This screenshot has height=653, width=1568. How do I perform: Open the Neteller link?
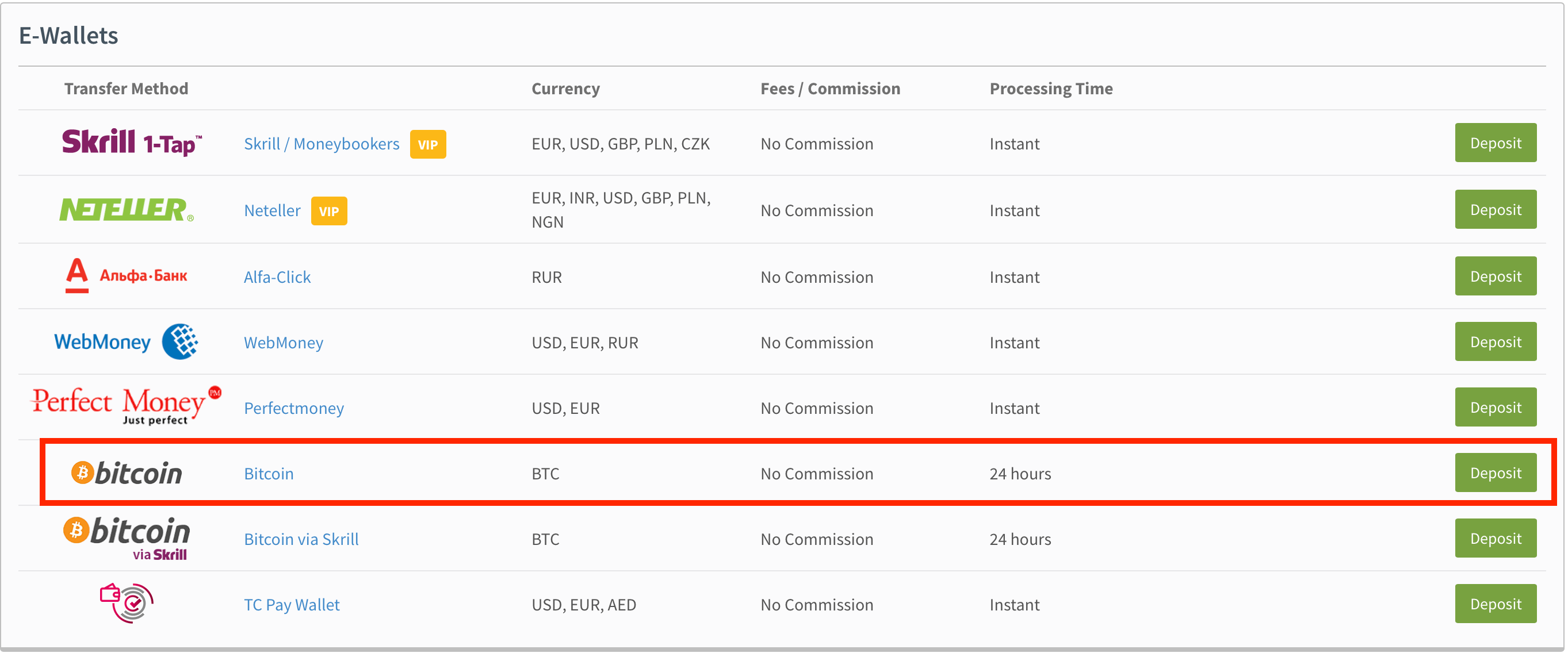click(x=272, y=210)
